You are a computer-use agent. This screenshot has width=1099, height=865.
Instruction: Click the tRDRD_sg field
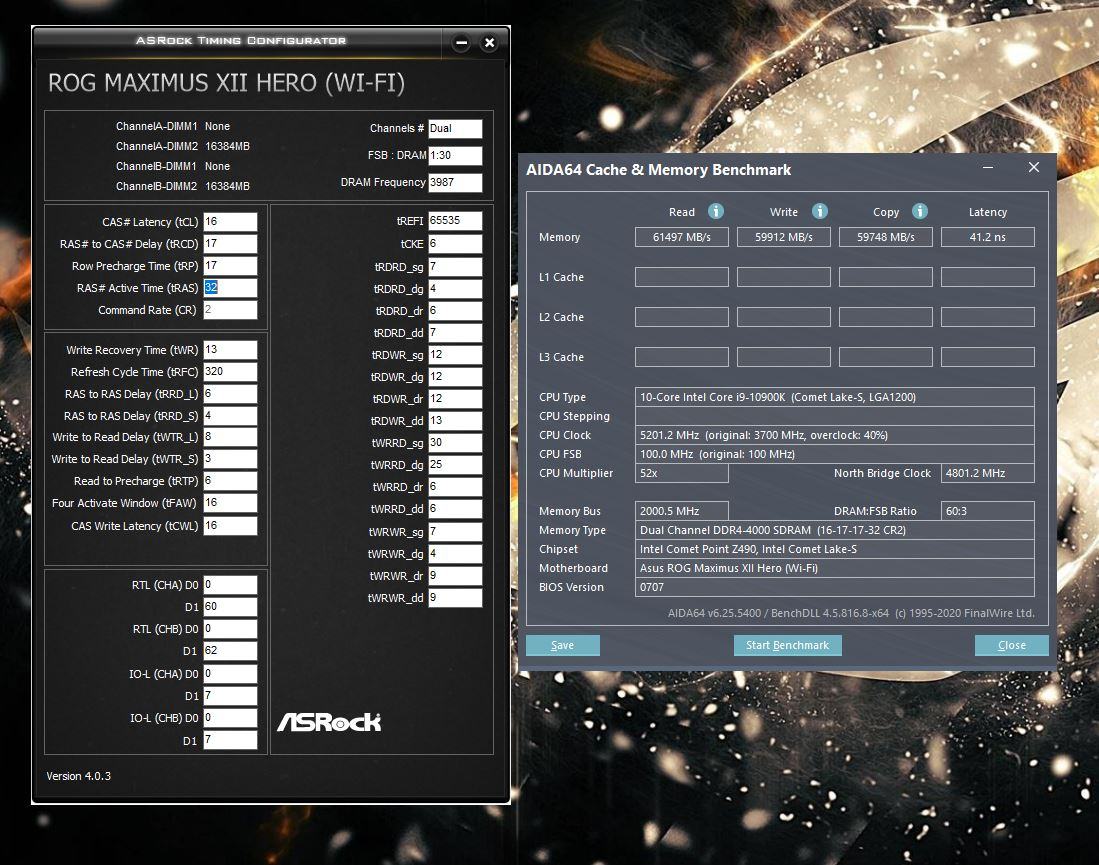click(455, 267)
